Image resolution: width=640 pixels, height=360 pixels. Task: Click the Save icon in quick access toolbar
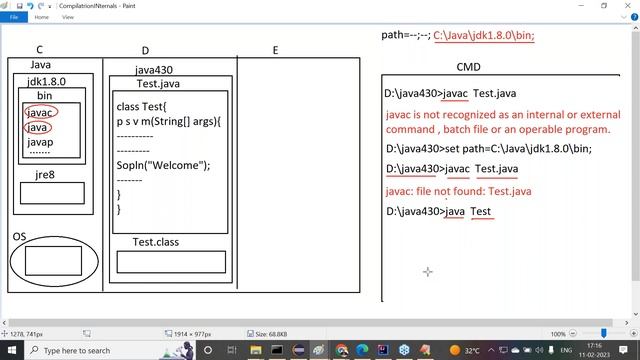click(19, 6)
